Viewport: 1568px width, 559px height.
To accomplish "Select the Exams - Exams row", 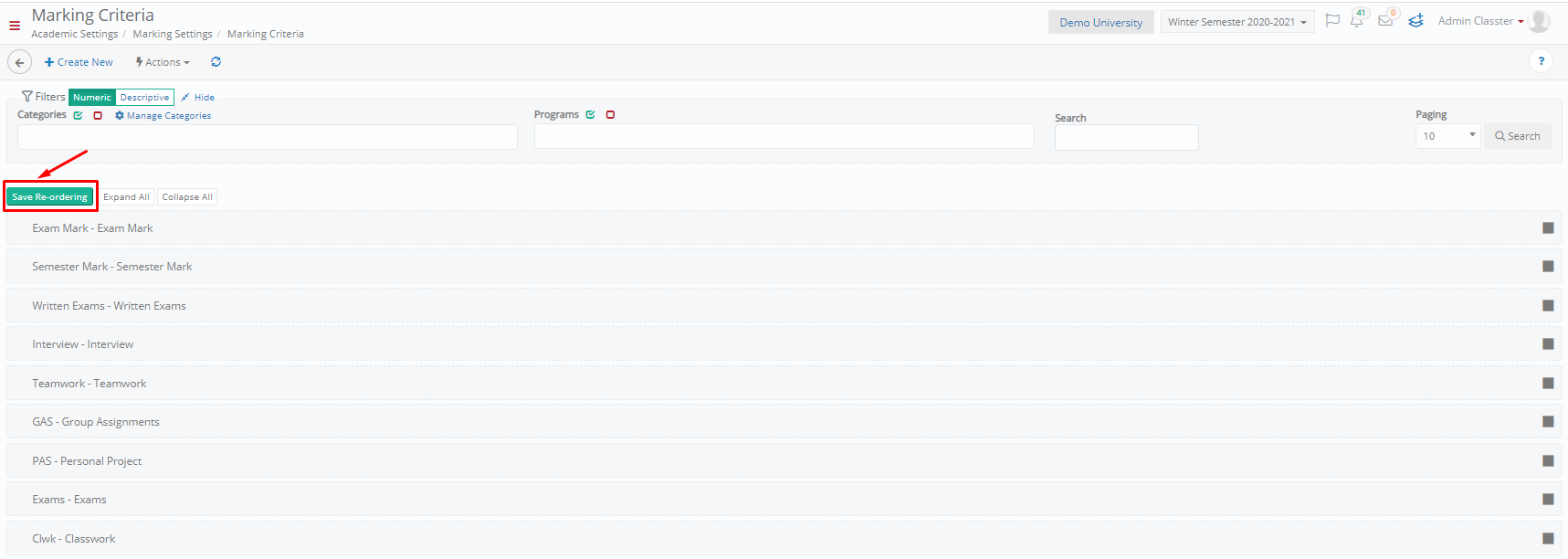I will coord(784,500).
